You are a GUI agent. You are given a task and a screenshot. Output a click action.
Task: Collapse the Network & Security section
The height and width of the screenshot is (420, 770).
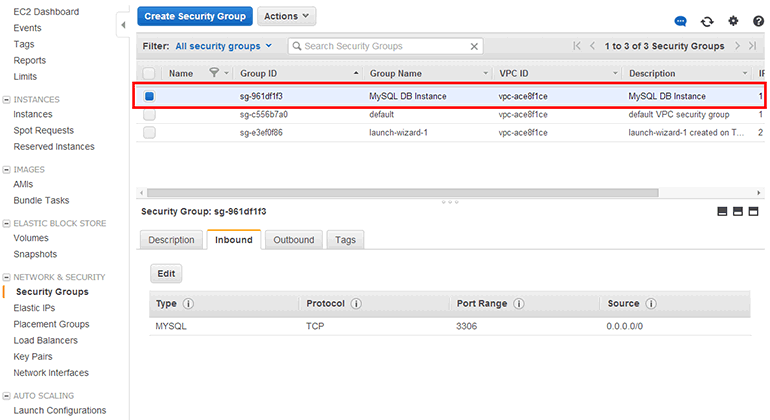(7, 276)
